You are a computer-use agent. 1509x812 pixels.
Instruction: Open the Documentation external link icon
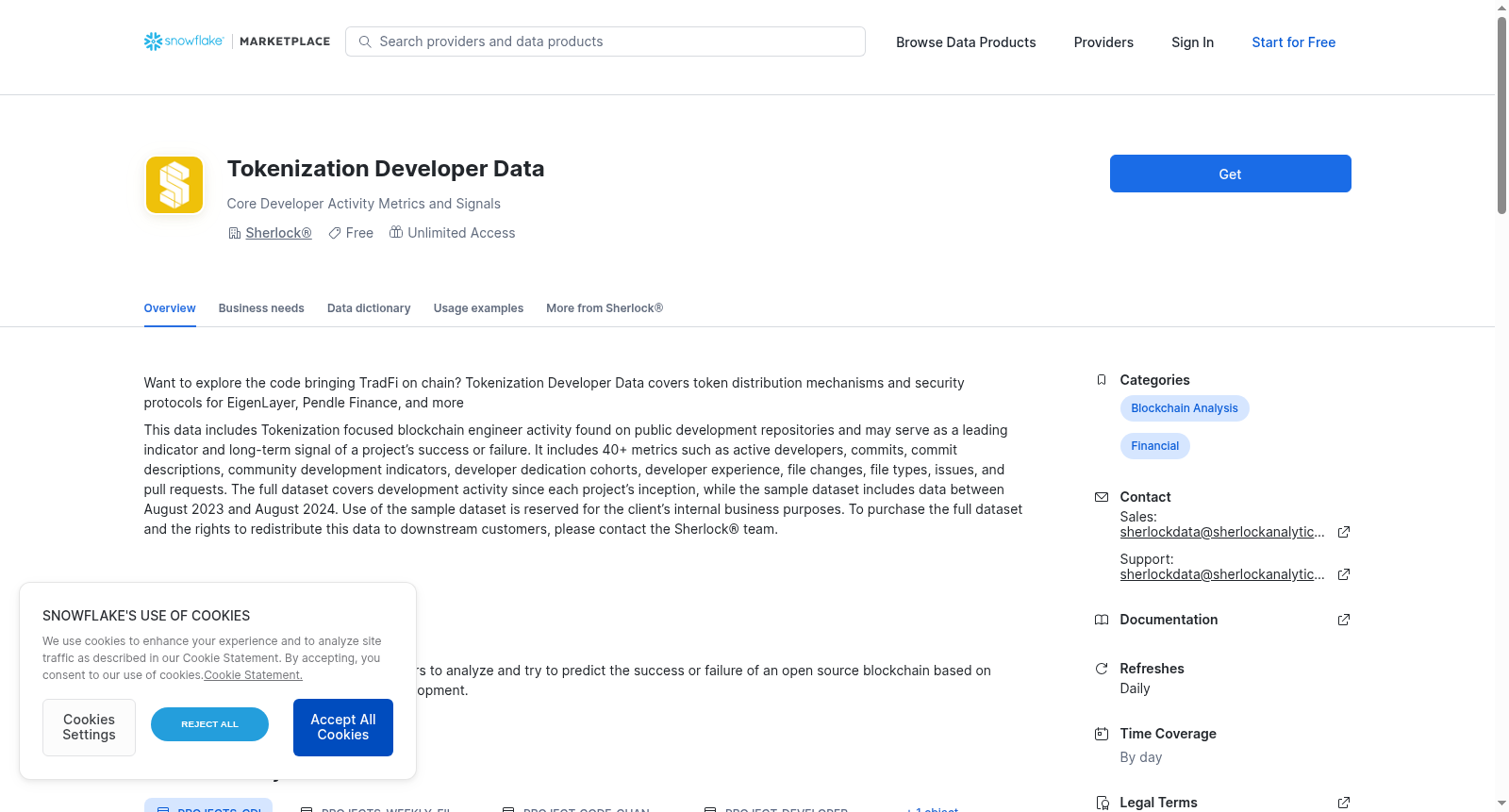(x=1344, y=620)
